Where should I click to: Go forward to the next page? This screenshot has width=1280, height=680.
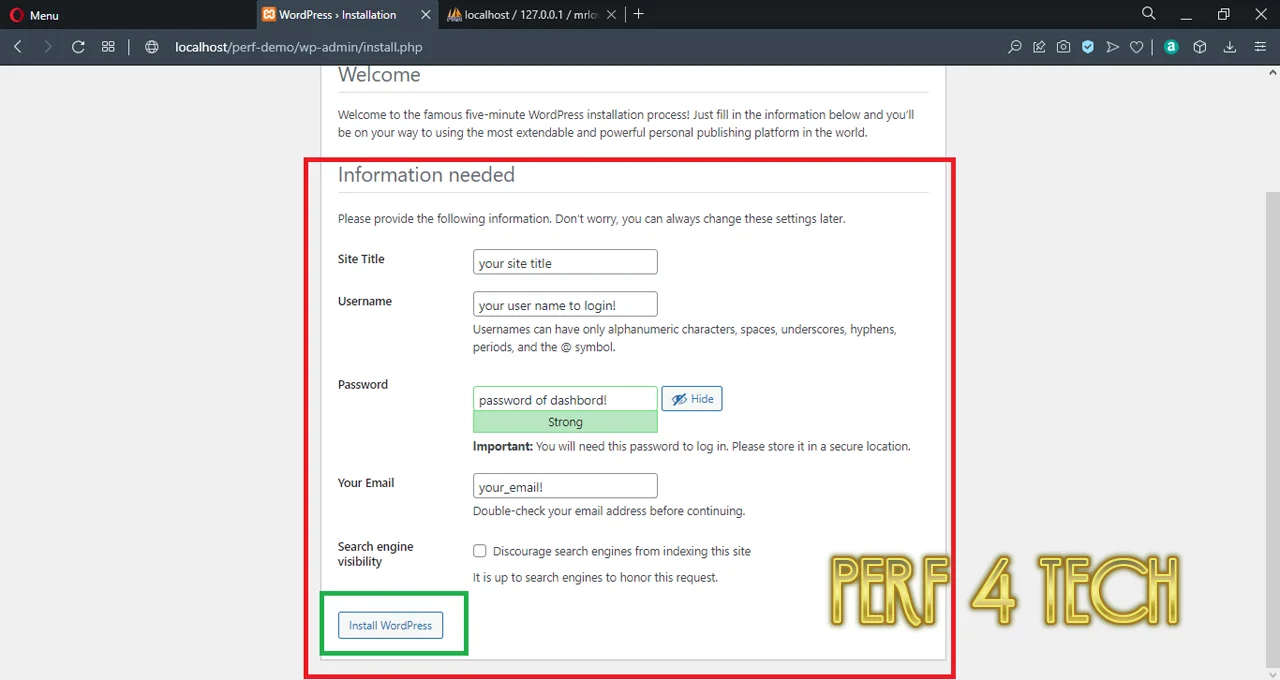[x=47, y=47]
